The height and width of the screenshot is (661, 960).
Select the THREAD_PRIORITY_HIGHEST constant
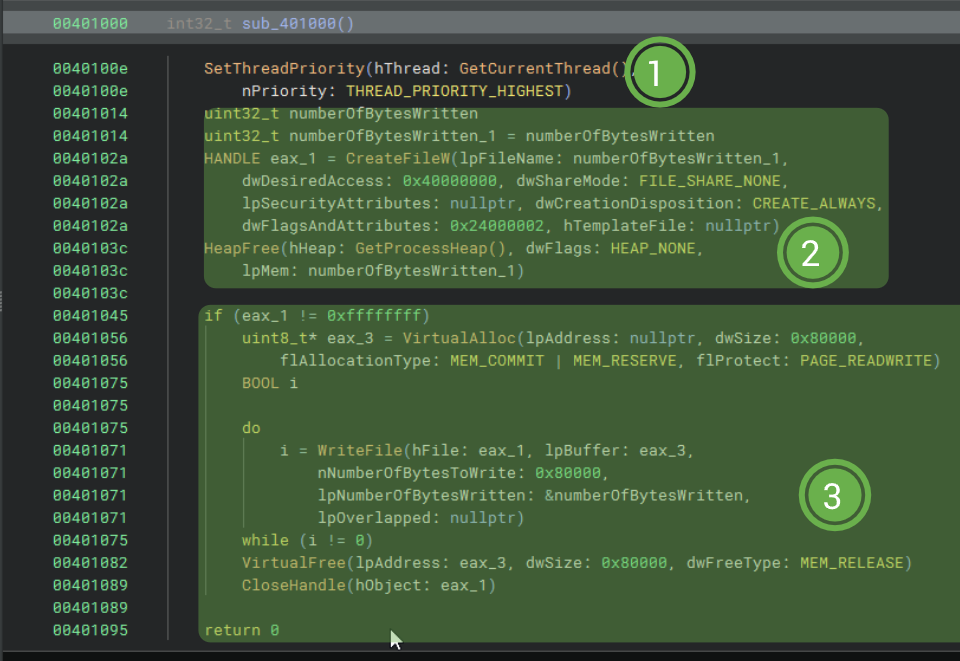(457, 92)
